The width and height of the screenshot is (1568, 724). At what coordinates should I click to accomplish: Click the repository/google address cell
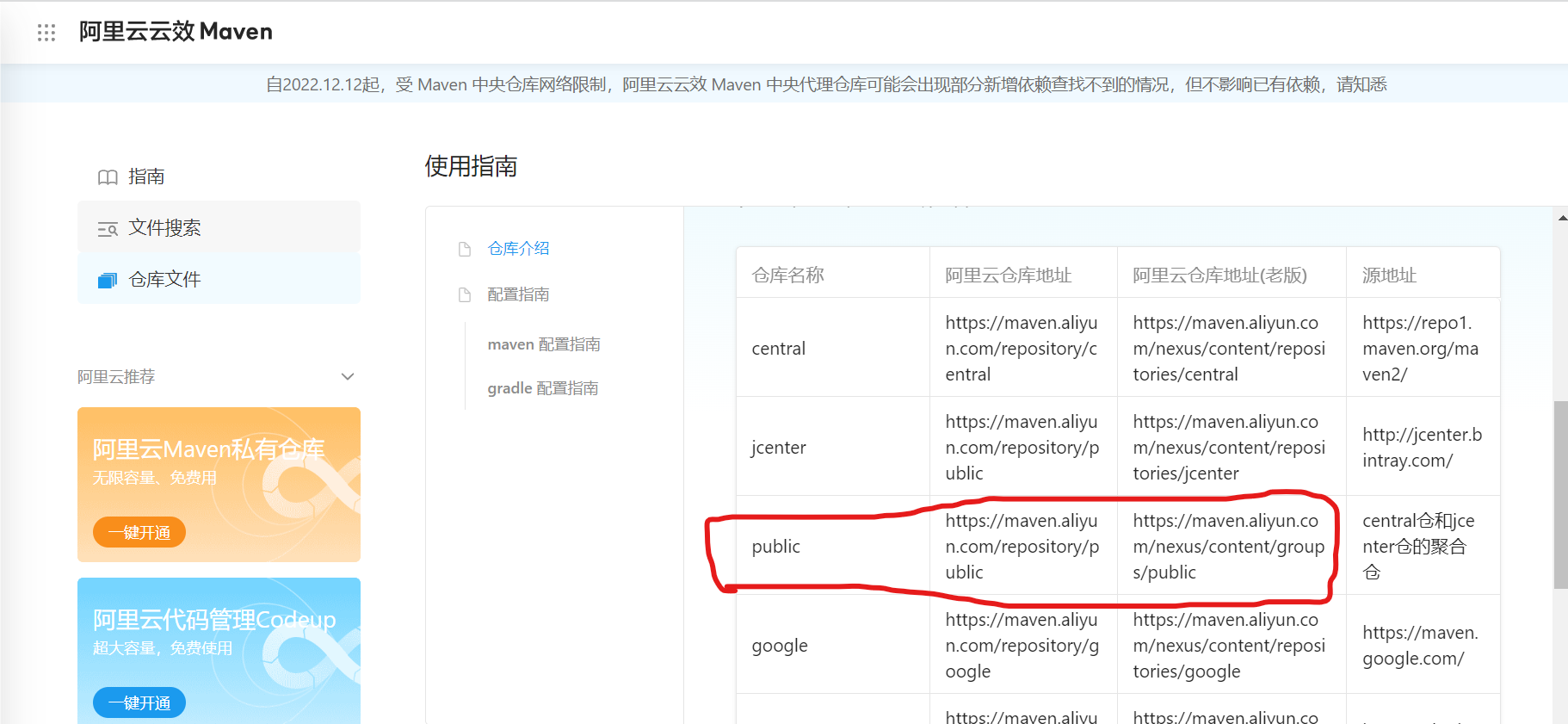[1022, 646]
